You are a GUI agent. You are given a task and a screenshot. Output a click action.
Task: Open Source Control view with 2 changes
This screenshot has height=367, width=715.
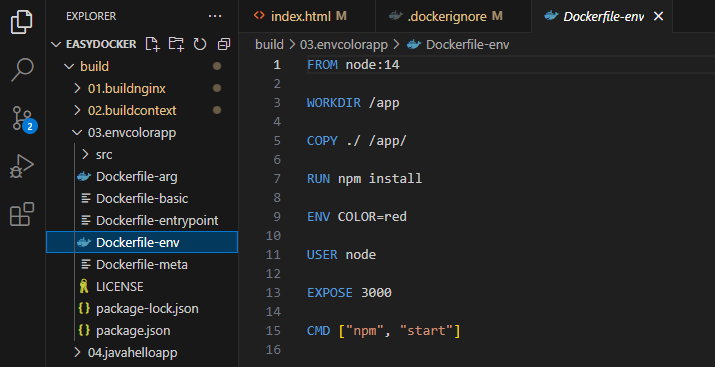pyautogui.click(x=23, y=119)
